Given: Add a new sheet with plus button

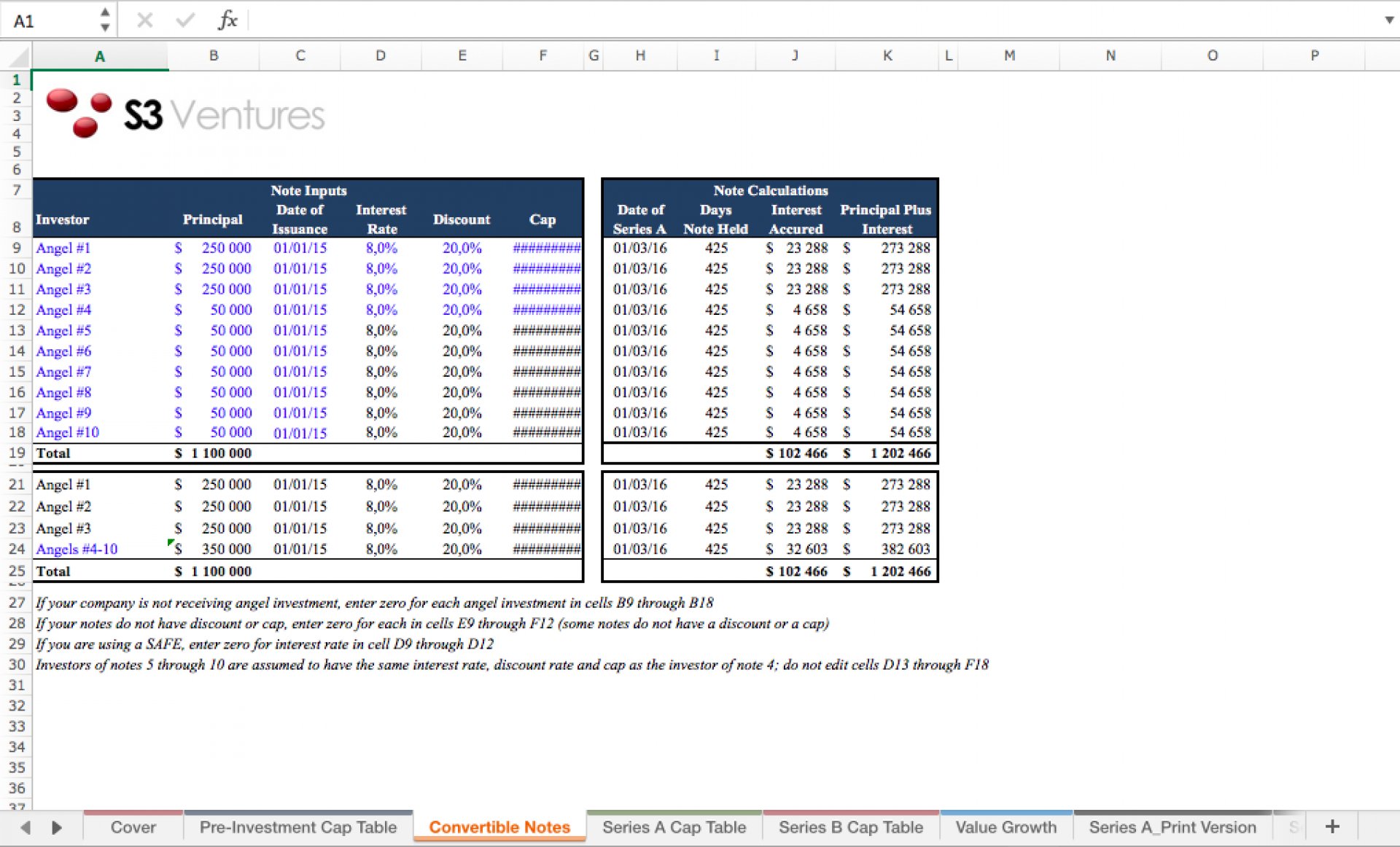Looking at the screenshot, I should (1332, 827).
